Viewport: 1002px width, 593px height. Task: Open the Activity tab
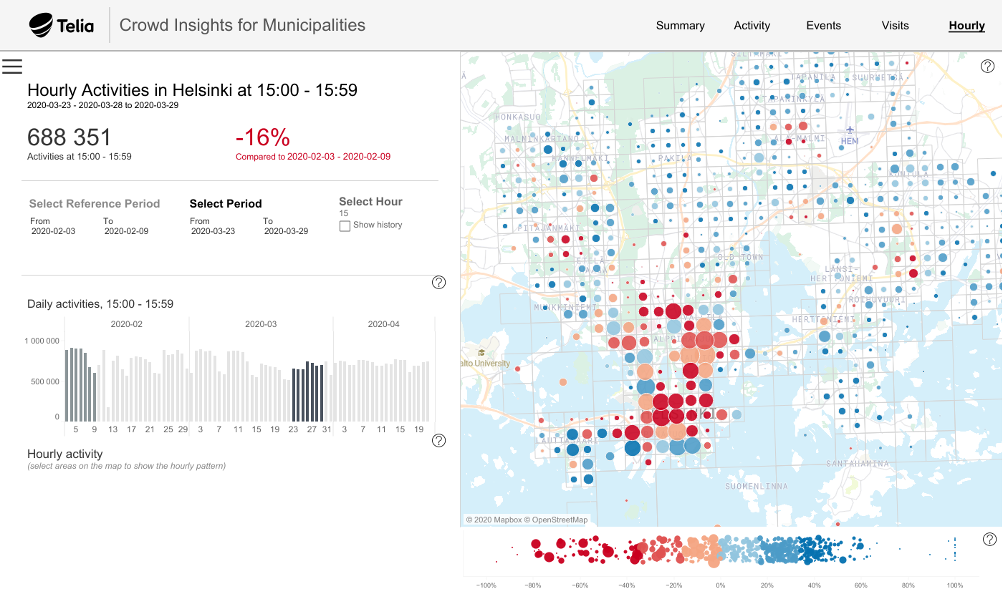[x=752, y=26]
